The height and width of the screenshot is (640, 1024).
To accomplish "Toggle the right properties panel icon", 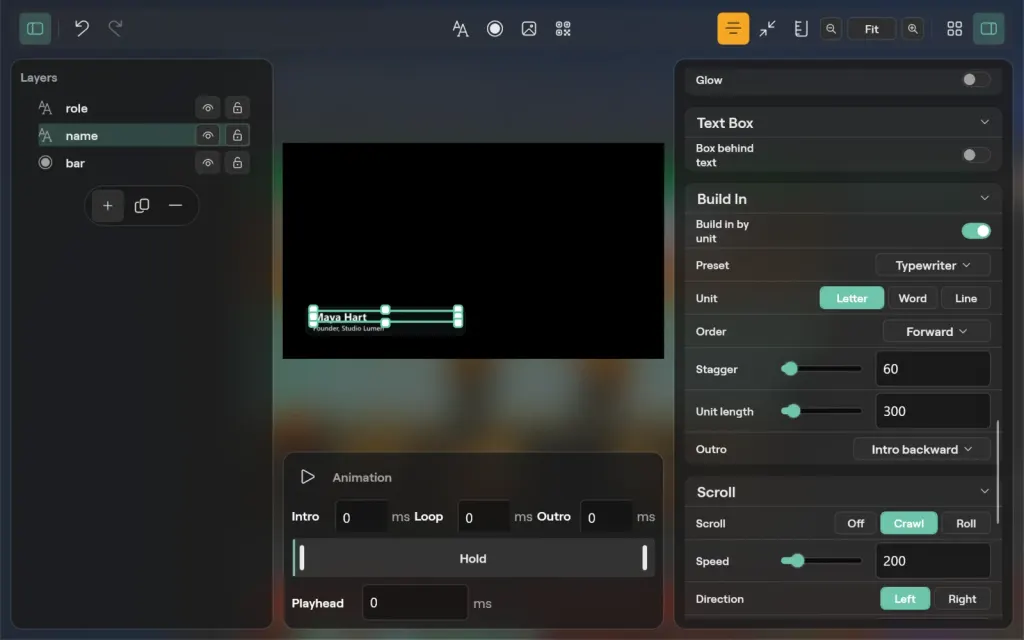I will [x=989, y=29].
